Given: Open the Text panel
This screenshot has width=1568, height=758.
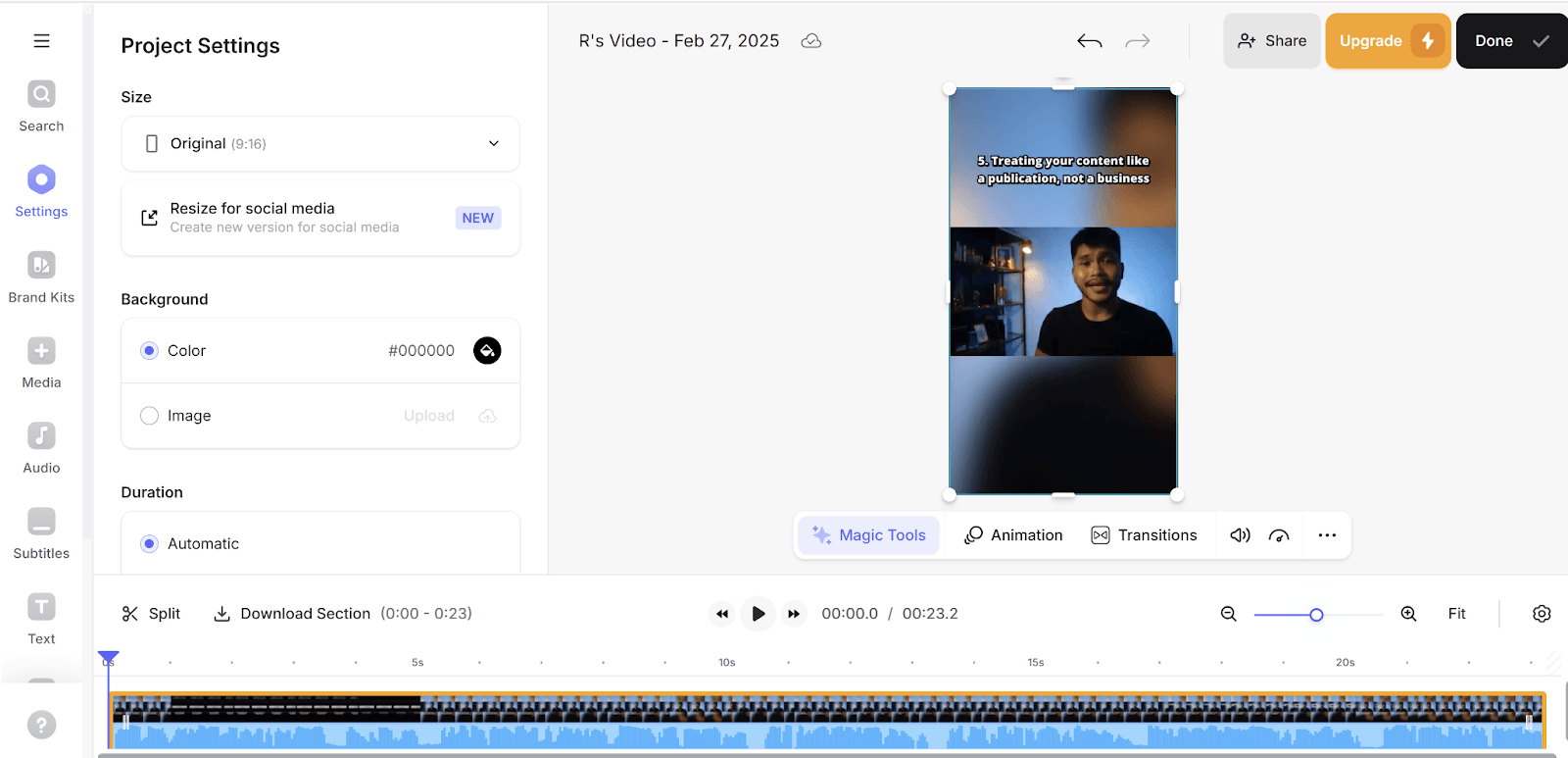Looking at the screenshot, I should point(41,619).
